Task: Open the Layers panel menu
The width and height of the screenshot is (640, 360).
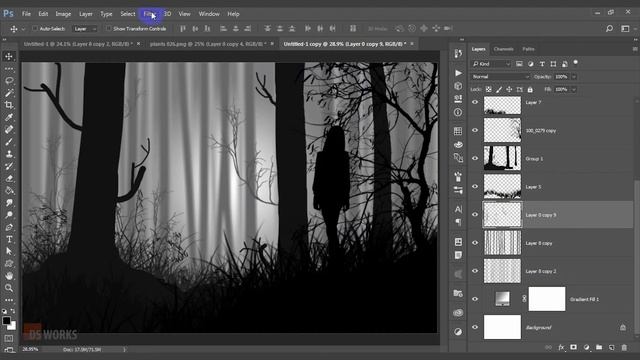Action: [635, 49]
